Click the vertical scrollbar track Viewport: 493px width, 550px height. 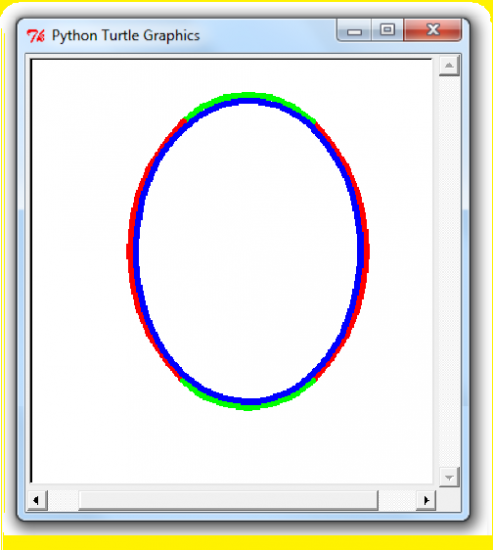pos(449,271)
